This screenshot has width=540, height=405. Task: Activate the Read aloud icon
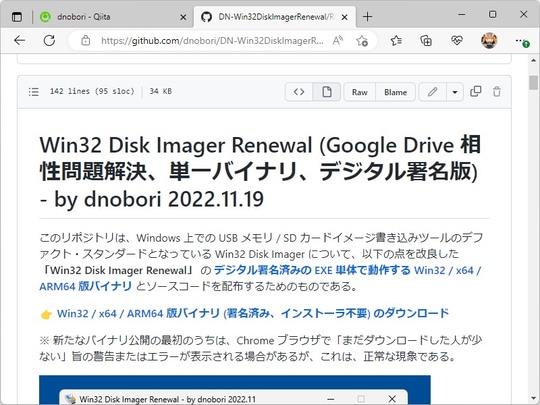(338, 41)
